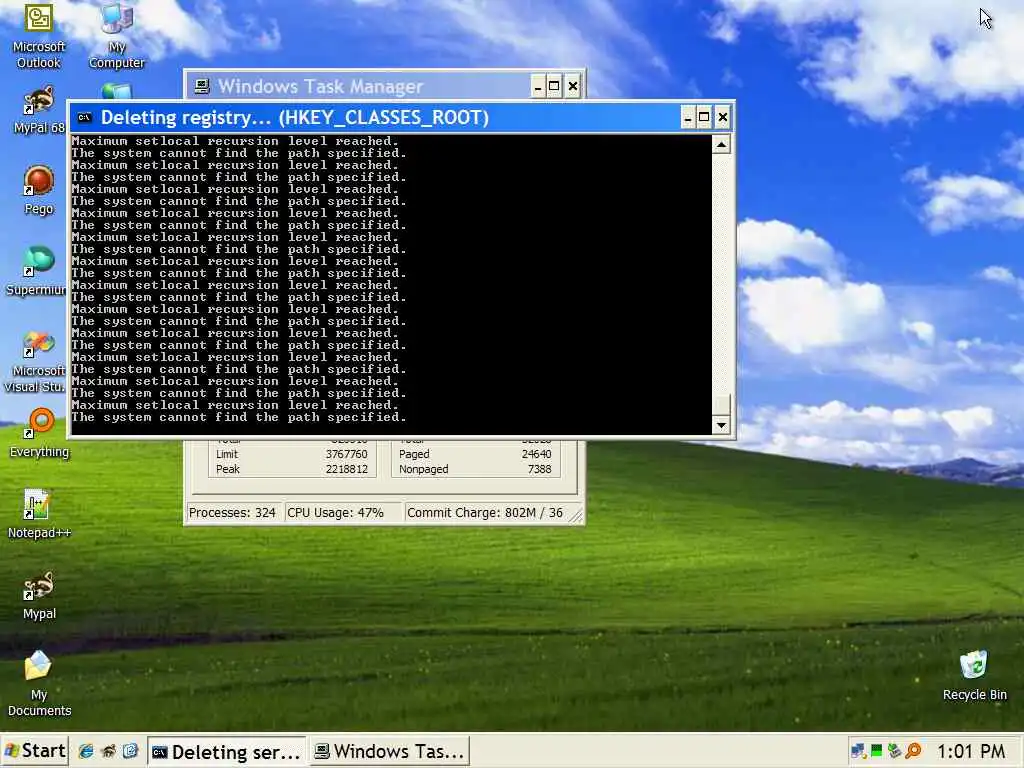Select the MyPal 68 desktop shortcut

coord(39,110)
